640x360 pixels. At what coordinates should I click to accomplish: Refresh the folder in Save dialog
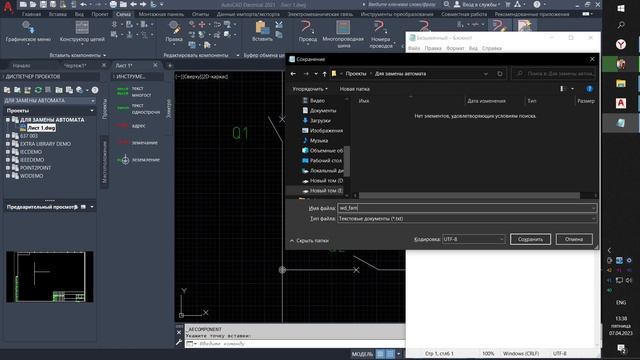pyautogui.click(x=500, y=74)
